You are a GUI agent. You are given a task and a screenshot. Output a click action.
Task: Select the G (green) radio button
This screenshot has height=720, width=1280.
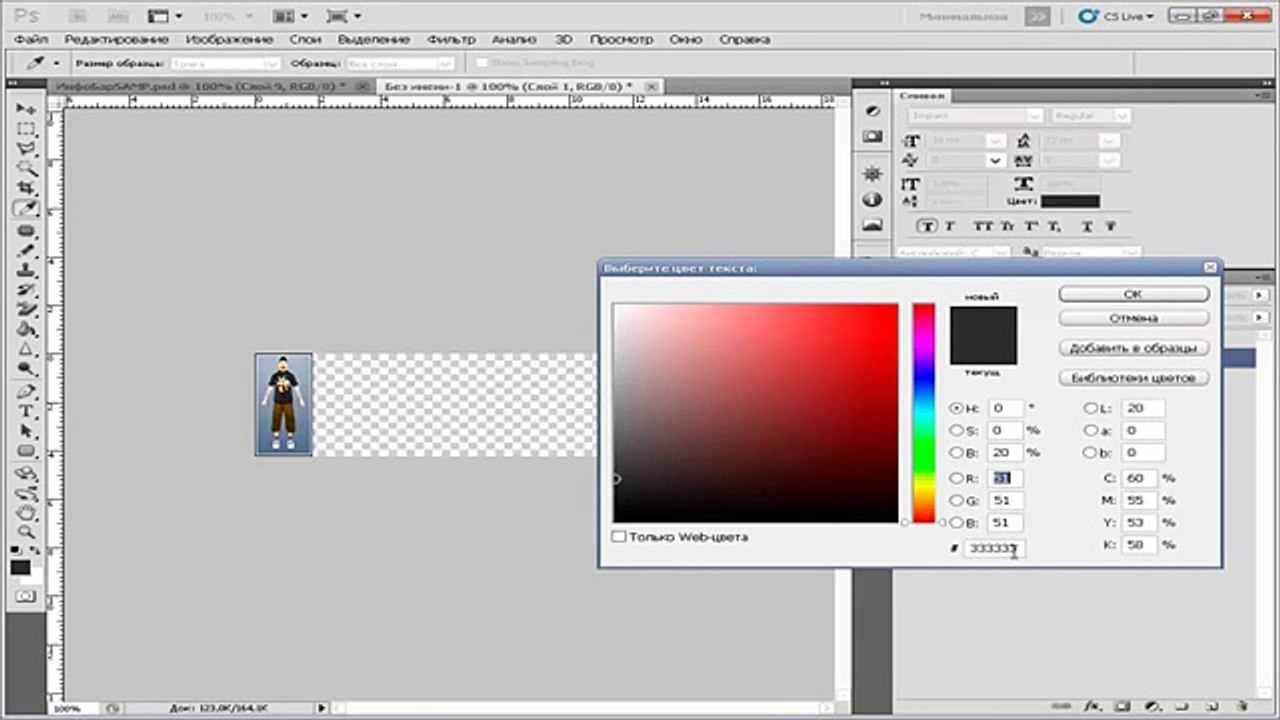coord(956,500)
